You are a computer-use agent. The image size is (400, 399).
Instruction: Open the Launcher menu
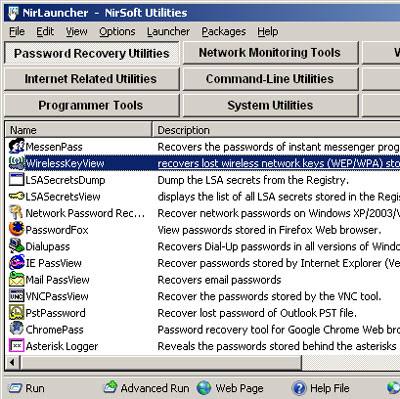pyautogui.click(x=168, y=31)
